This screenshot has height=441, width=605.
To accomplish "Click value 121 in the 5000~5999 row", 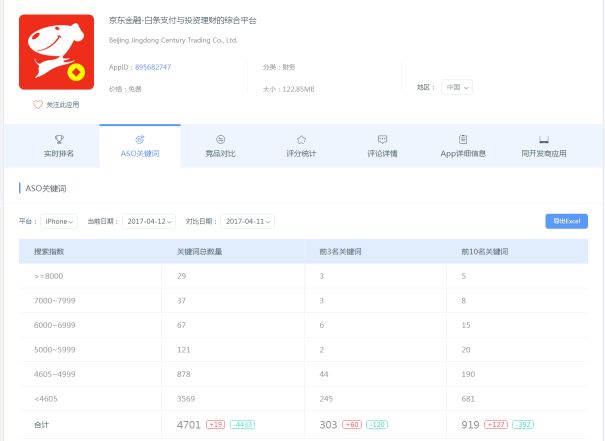I will coord(184,350).
